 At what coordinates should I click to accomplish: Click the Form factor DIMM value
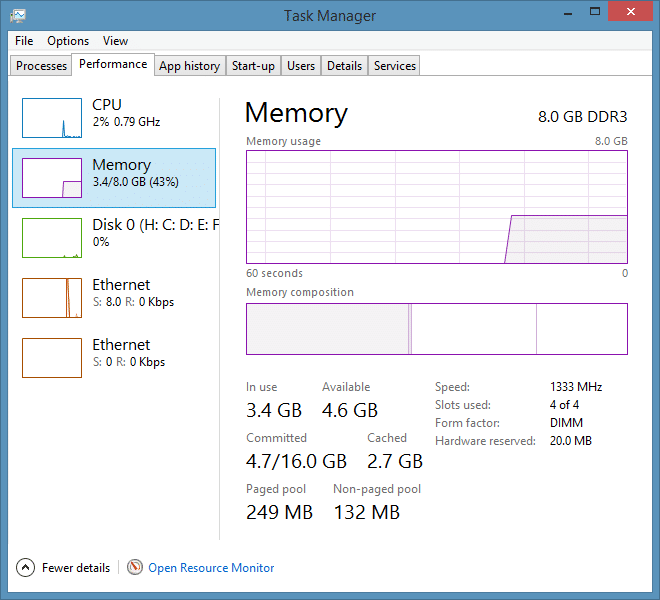click(566, 422)
